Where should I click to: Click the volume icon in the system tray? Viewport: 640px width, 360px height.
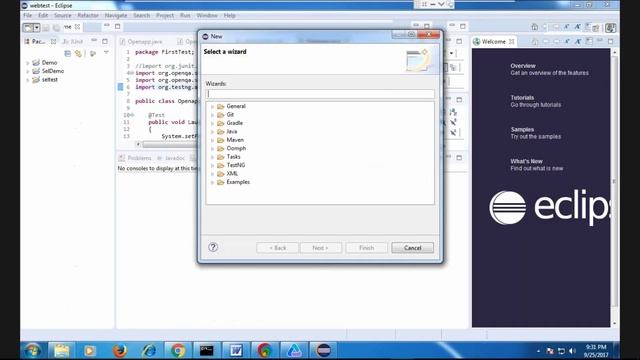(x=572, y=351)
